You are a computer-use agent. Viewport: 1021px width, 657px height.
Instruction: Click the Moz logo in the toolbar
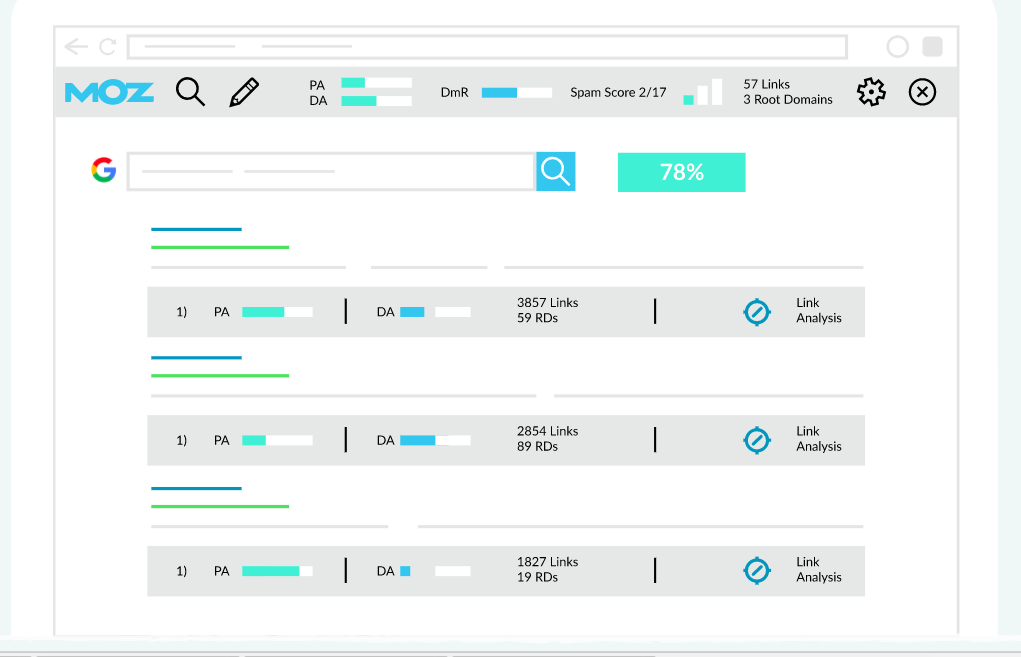pos(108,92)
